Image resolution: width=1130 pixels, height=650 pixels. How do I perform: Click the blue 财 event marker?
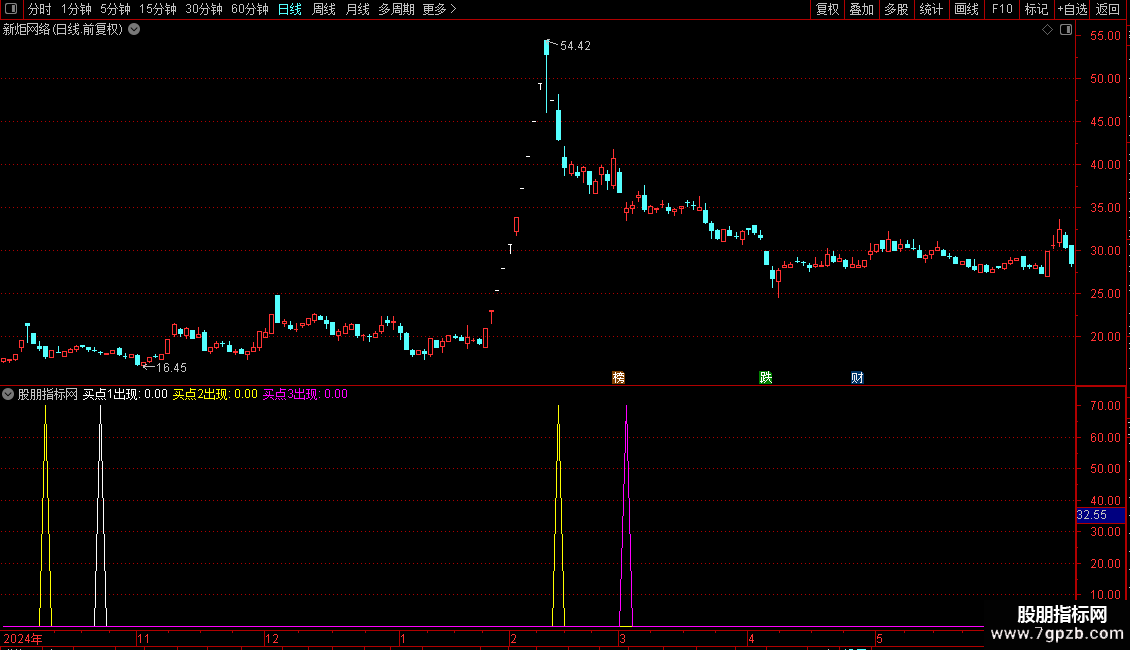pos(857,378)
